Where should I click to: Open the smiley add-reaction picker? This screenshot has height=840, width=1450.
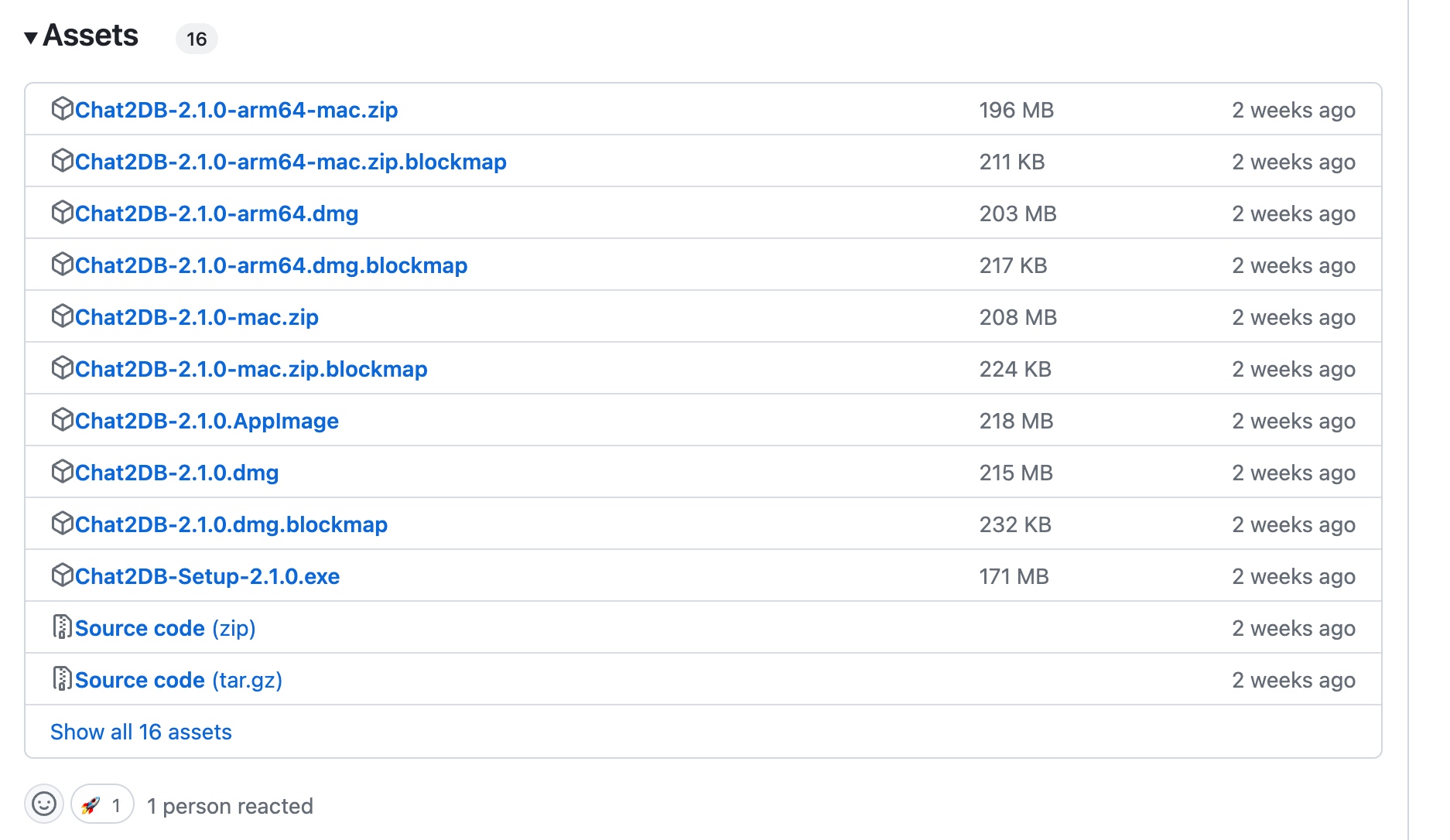44,804
